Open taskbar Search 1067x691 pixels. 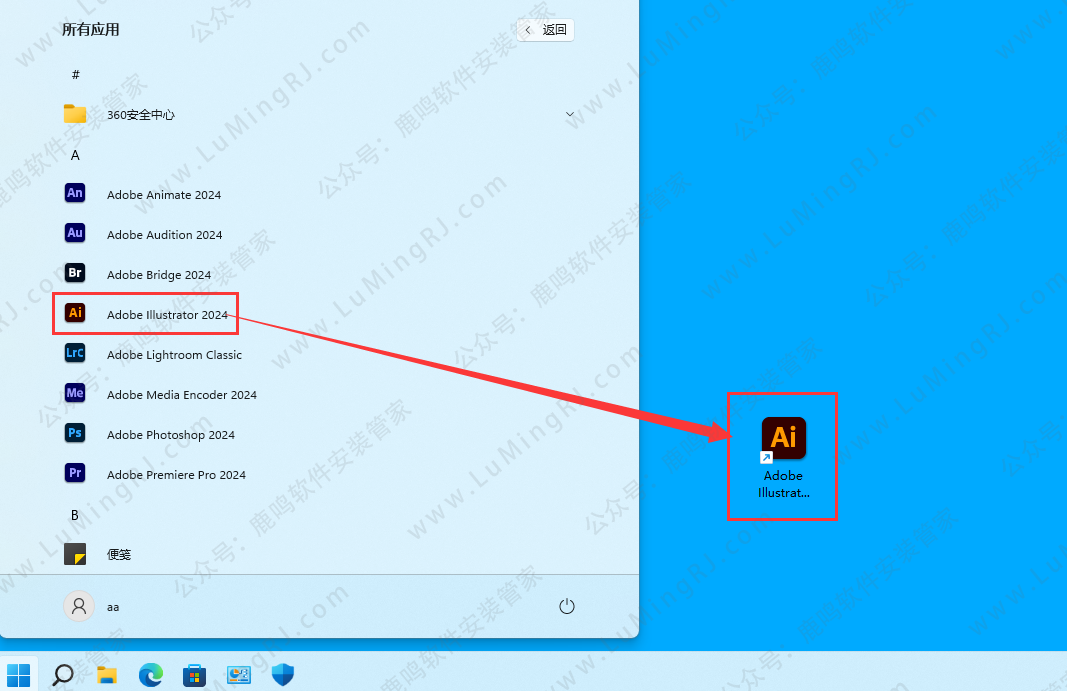pyautogui.click(x=63, y=675)
